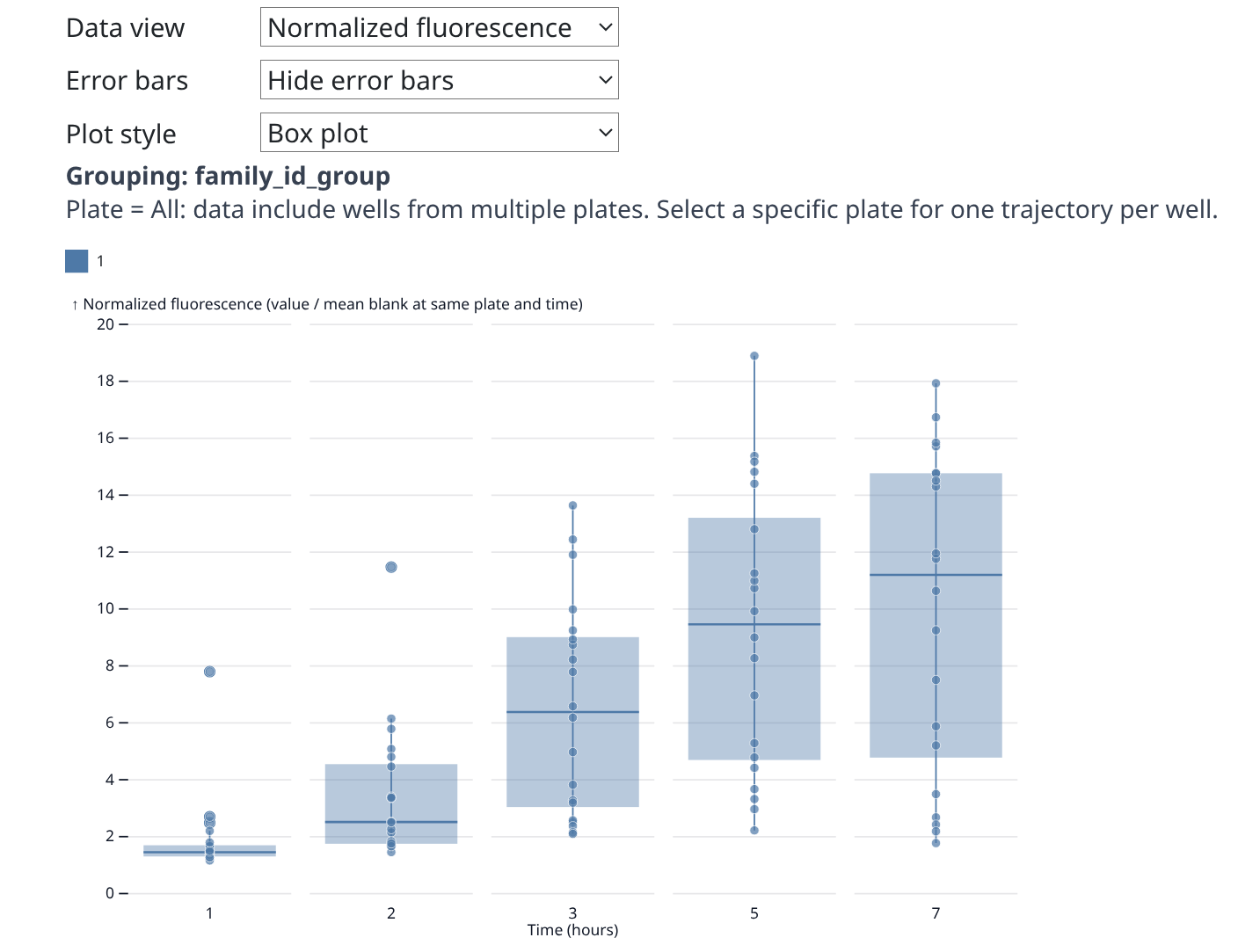
Task: Click the lowest data point at hour 7
Action: [936, 843]
